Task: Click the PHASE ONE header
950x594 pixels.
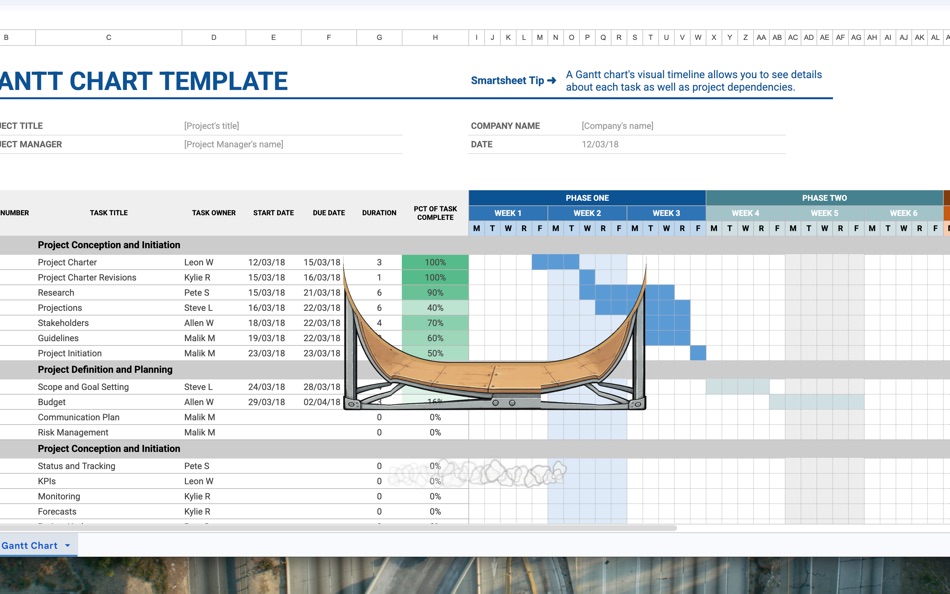Action: [x=587, y=198]
